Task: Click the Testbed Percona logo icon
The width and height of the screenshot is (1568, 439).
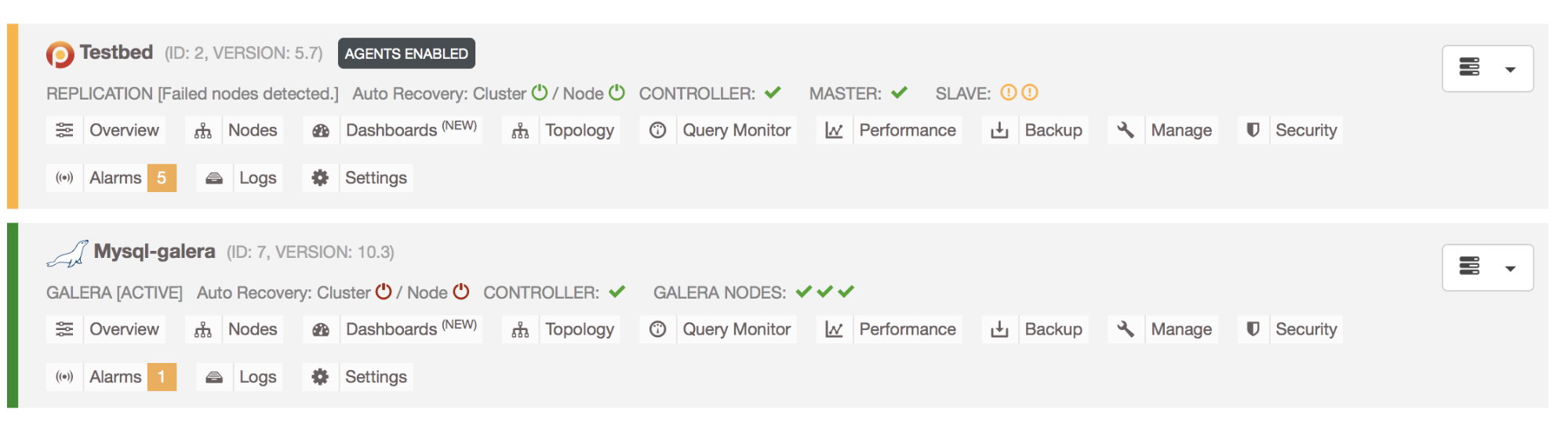Action: point(60,54)
